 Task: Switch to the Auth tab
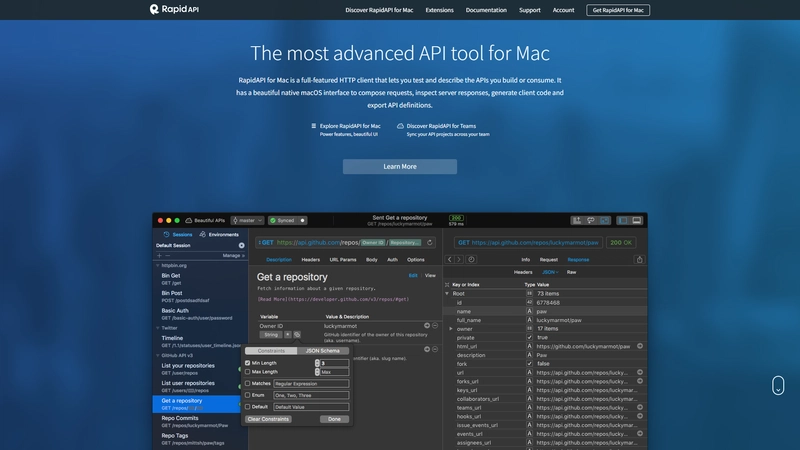(x=392, y=259)
